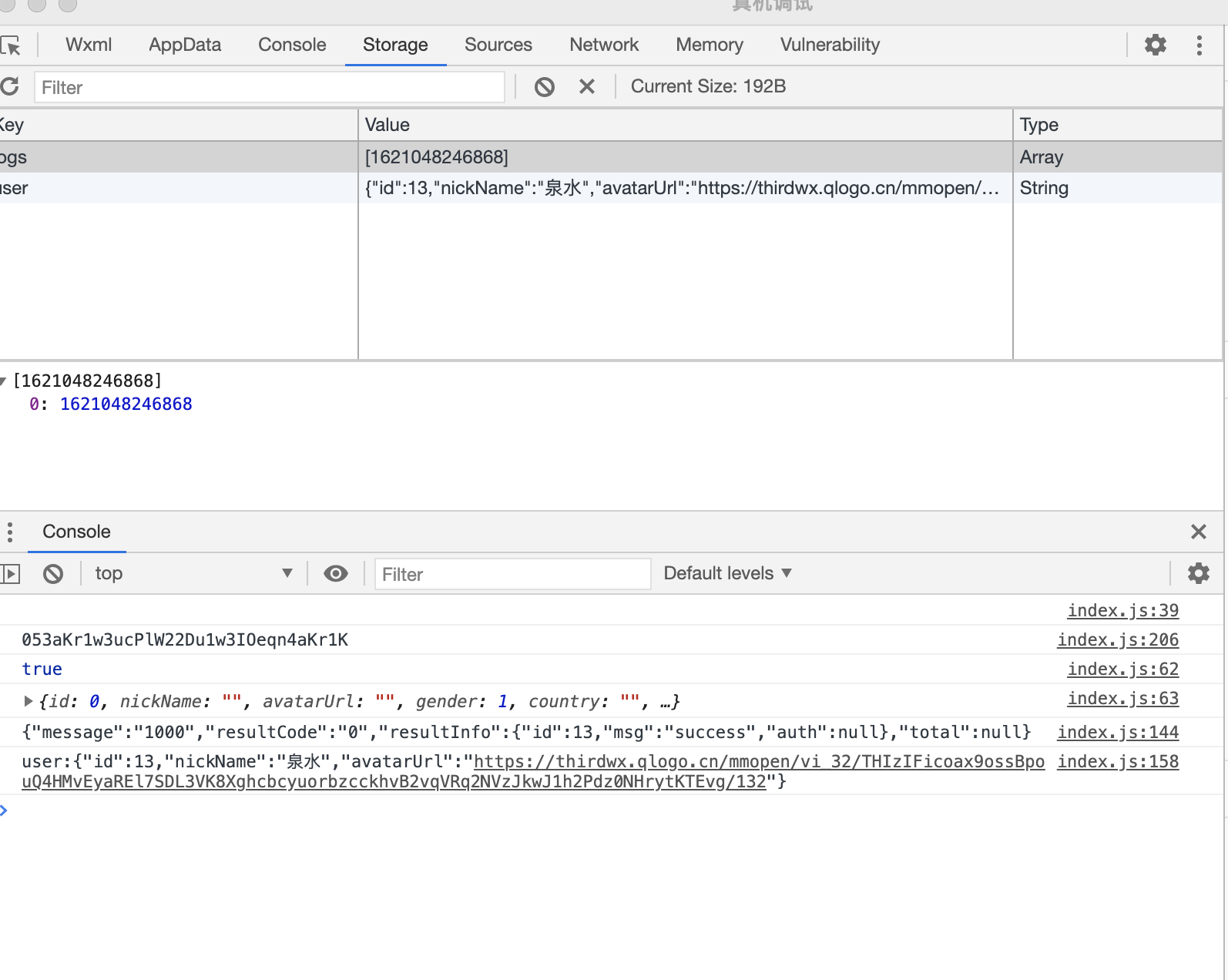Open the Vulnerability tab
This screenshot has height=980, width=1228.
[x=830, y=45]
